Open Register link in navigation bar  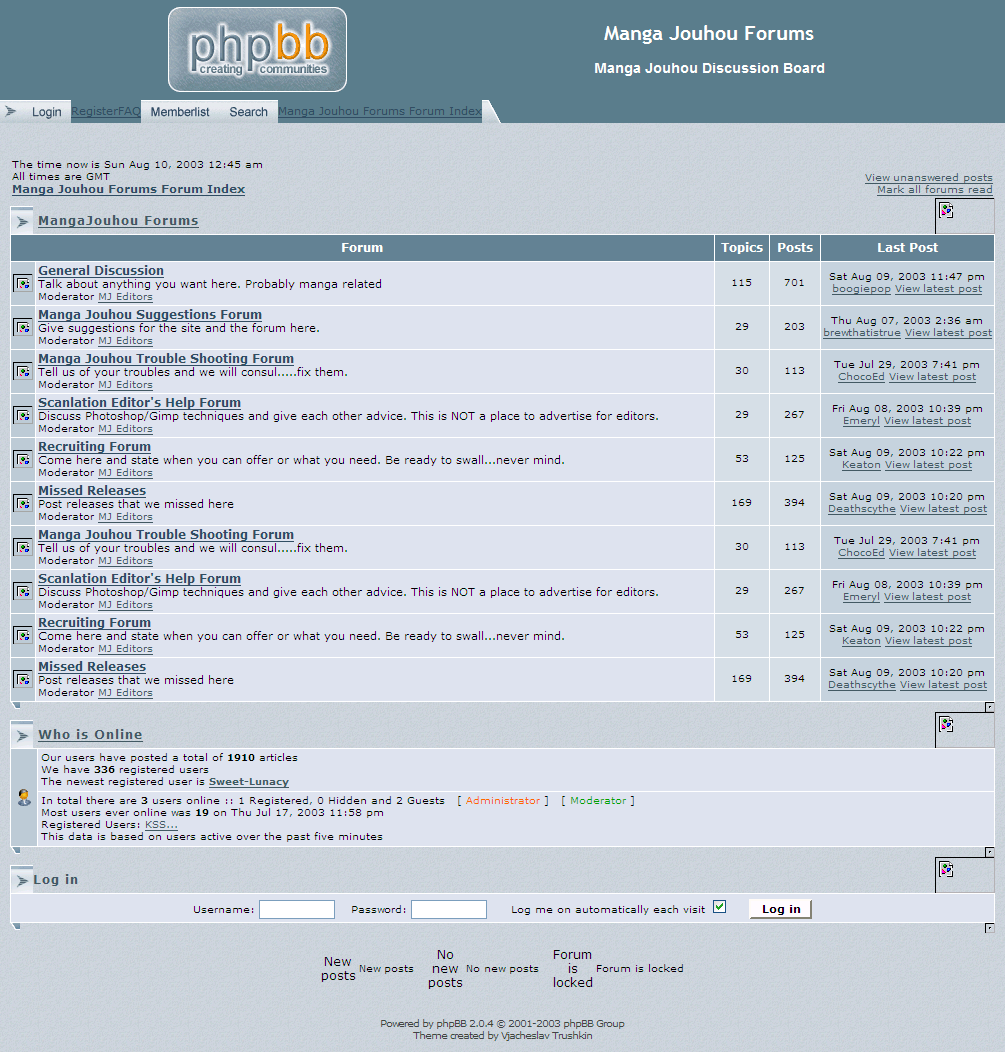click(95, 111)
